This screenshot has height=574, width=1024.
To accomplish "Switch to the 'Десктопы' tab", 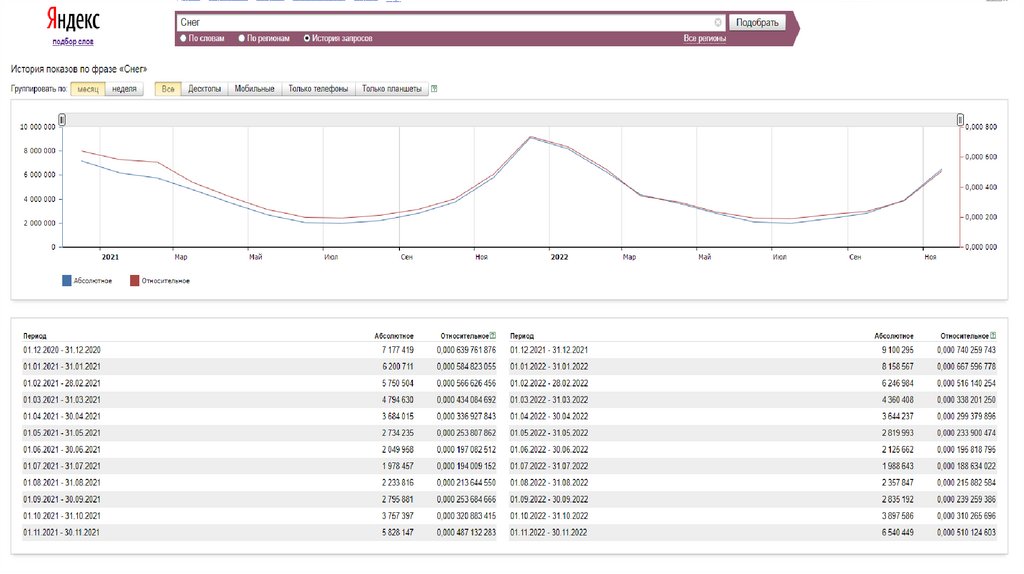I will (204, 89).
